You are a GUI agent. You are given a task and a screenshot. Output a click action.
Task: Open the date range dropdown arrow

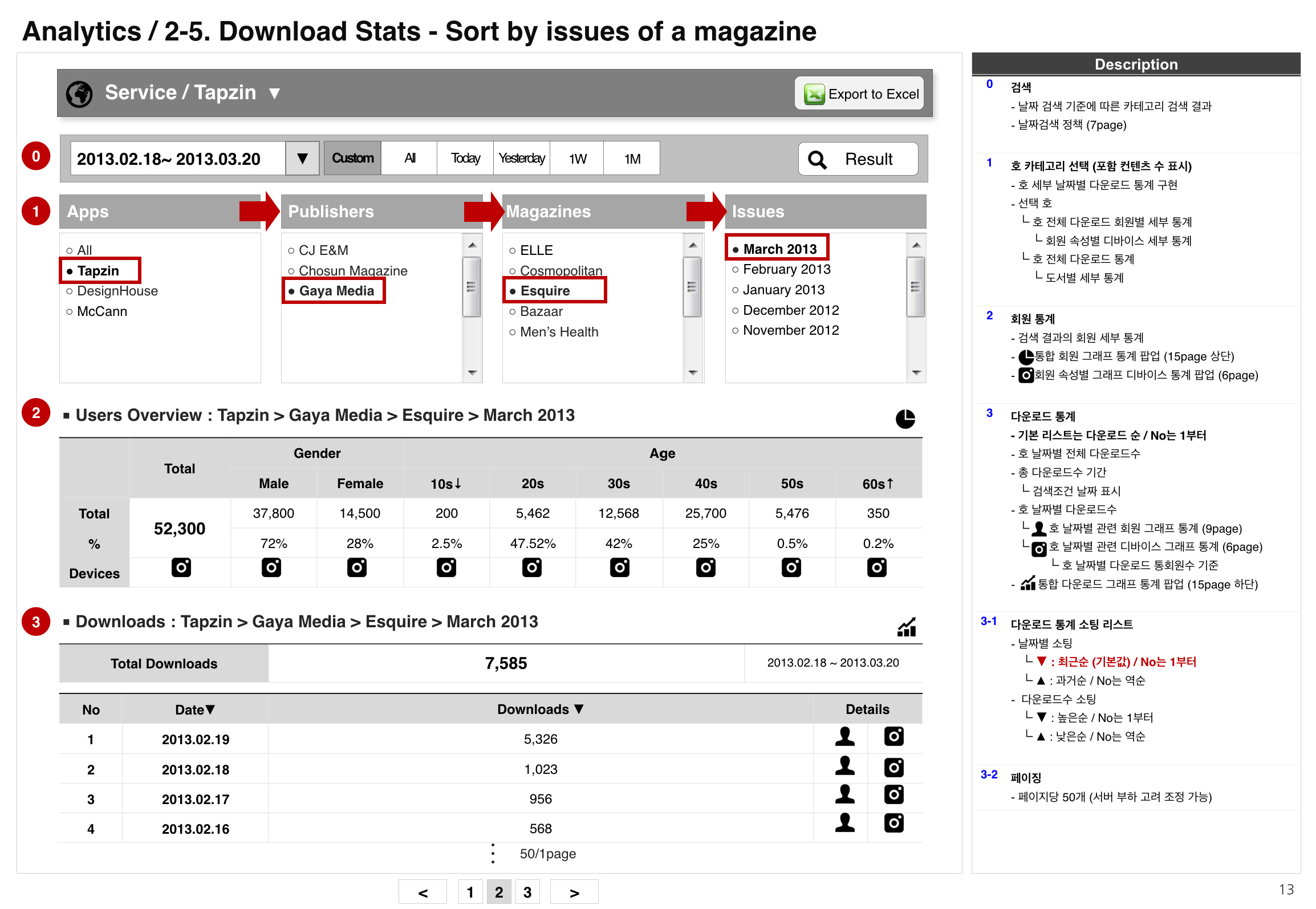click(x=302, y=159)
